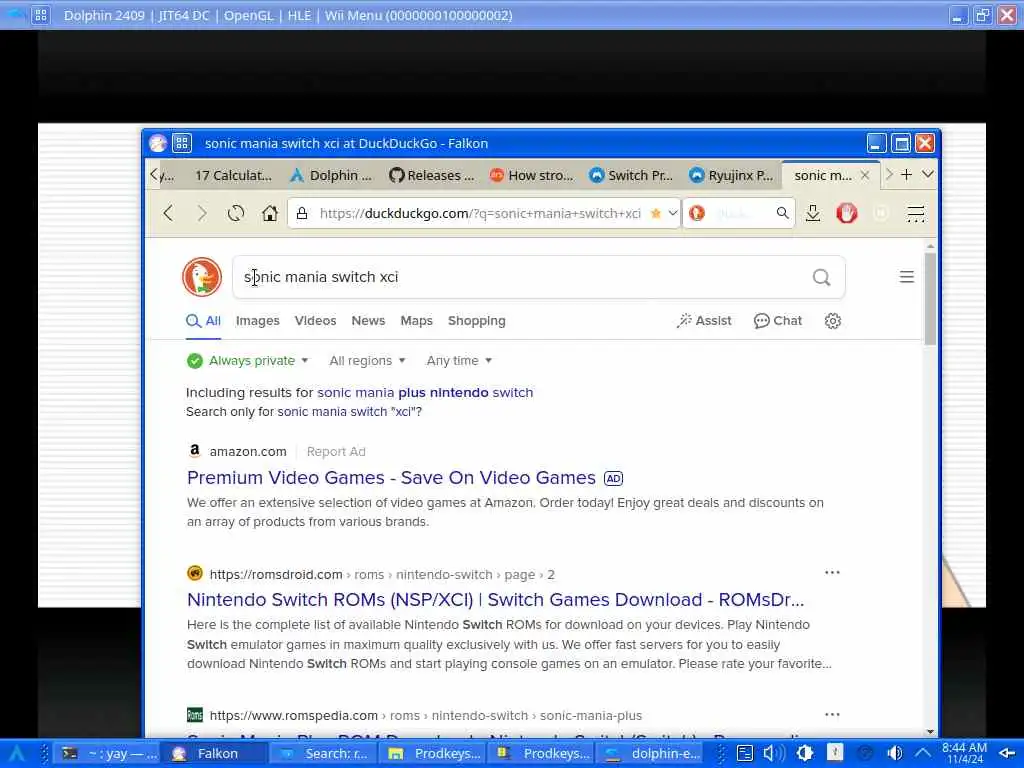Expand the All regions dropdown

367,360
